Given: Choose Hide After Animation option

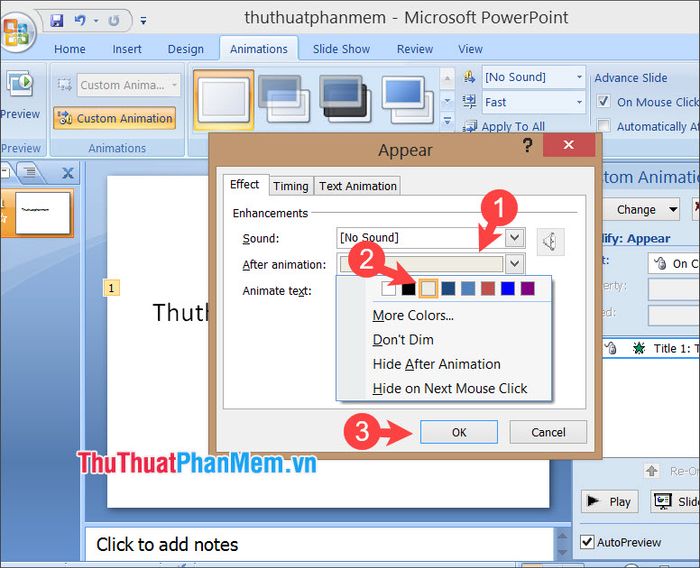Looking at the screenshot, I should point(437,364).
